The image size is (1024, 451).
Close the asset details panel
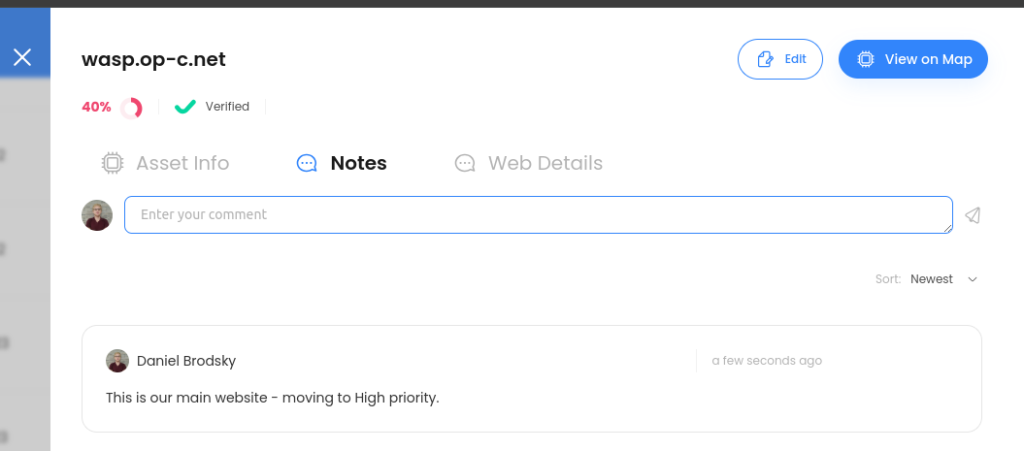pyautogui.click(x=22, y=57)
